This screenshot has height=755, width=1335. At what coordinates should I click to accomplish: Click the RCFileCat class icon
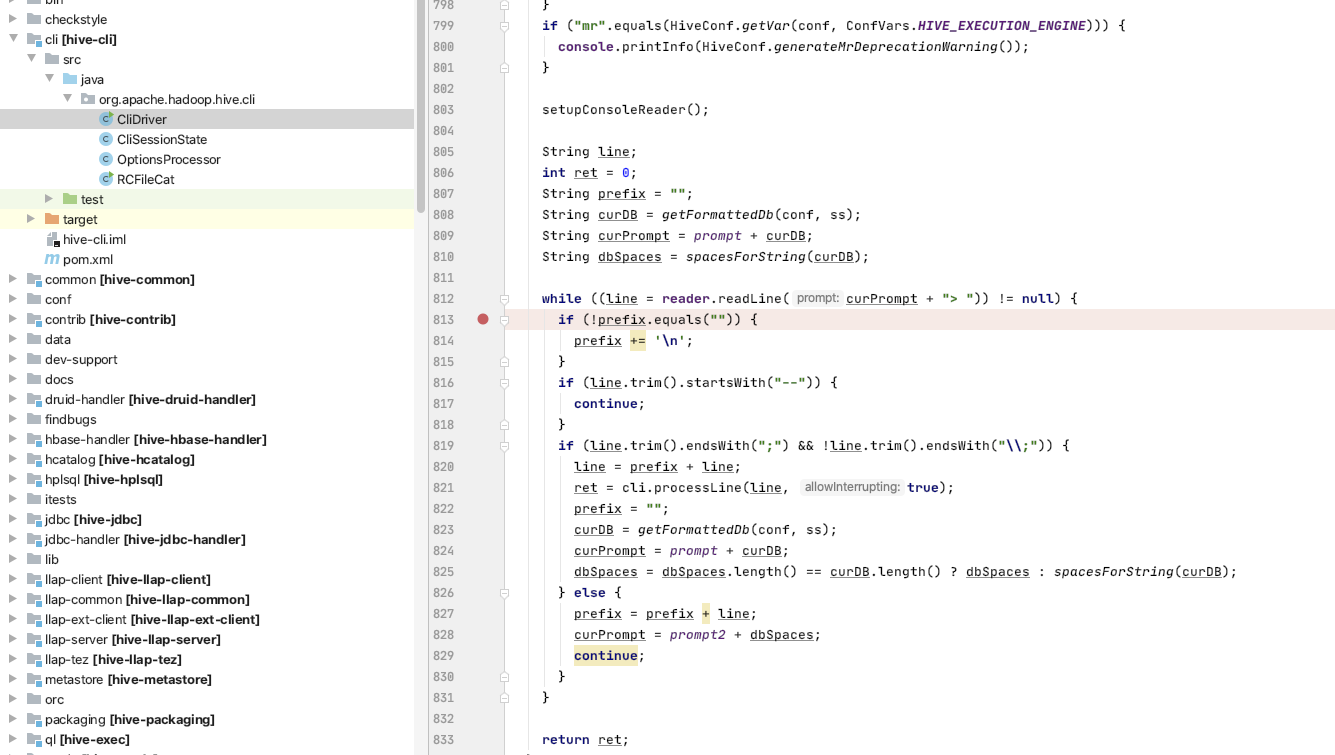pyautogui.click(x=106, y=179)
